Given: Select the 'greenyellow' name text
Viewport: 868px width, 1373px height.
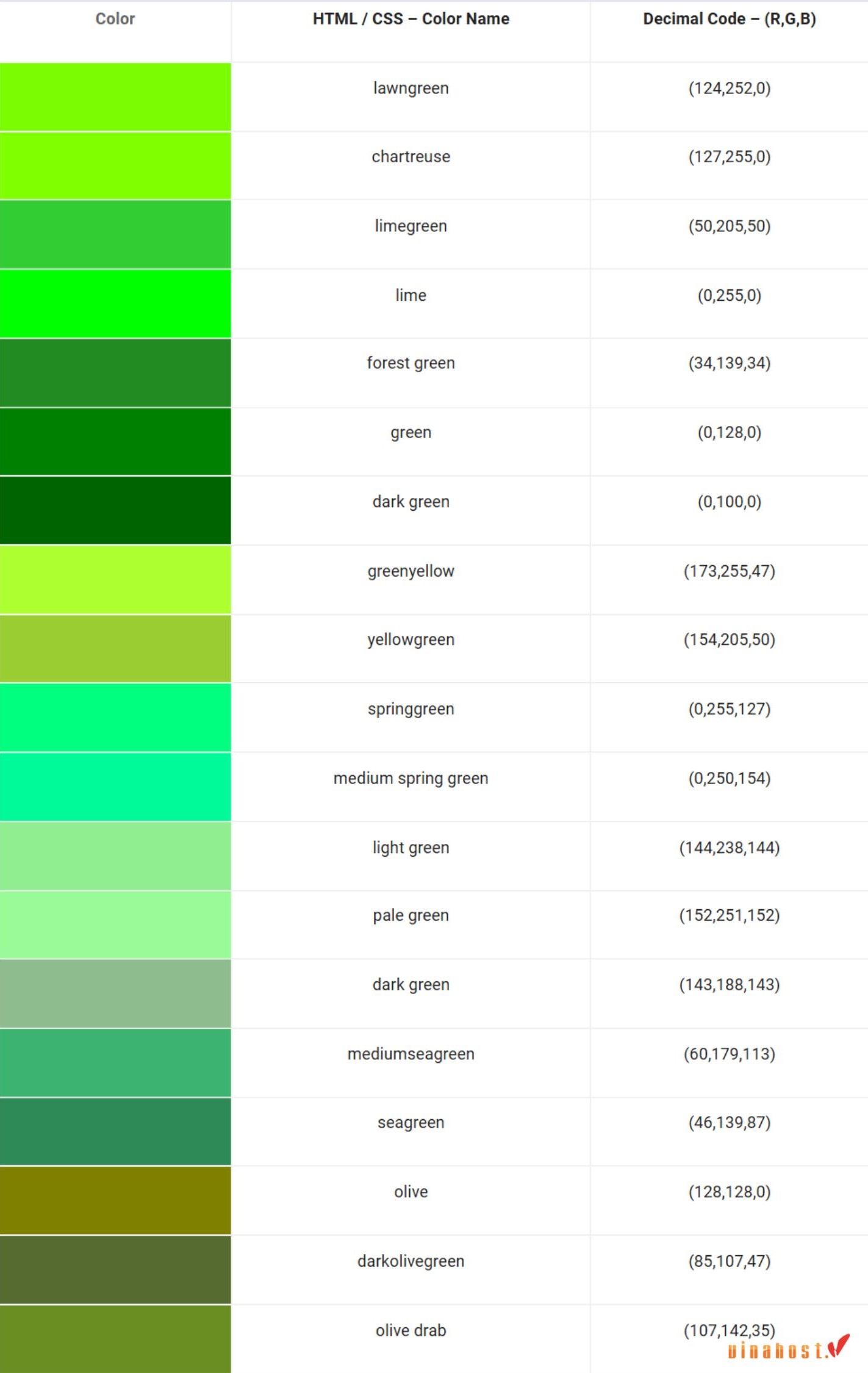Looking at the screenshot, I should click(411, 571).
